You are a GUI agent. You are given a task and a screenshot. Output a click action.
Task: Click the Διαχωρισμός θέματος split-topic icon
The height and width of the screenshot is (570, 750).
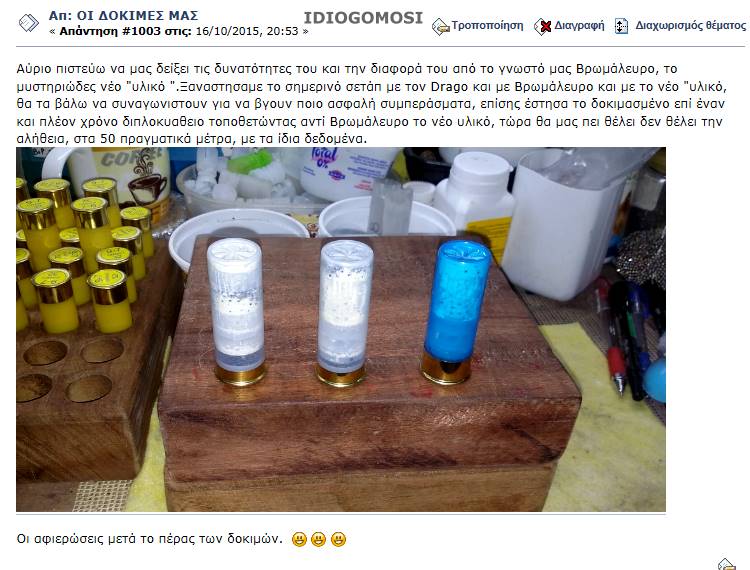(621, 26)
